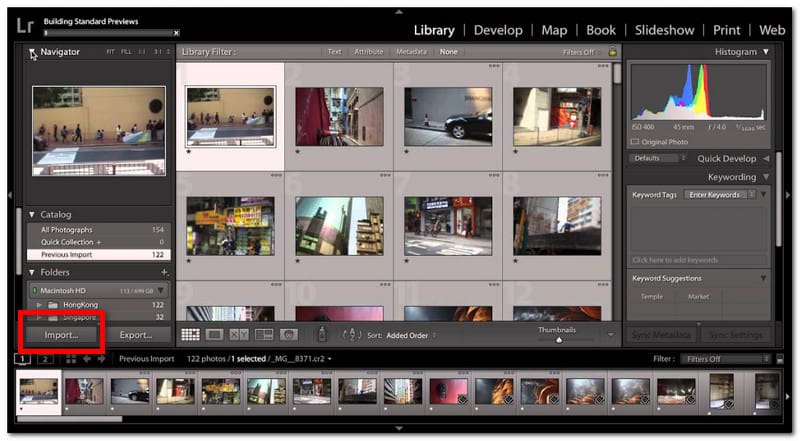
Task: Add a folder with Folders plus icon
Action: 164,273
